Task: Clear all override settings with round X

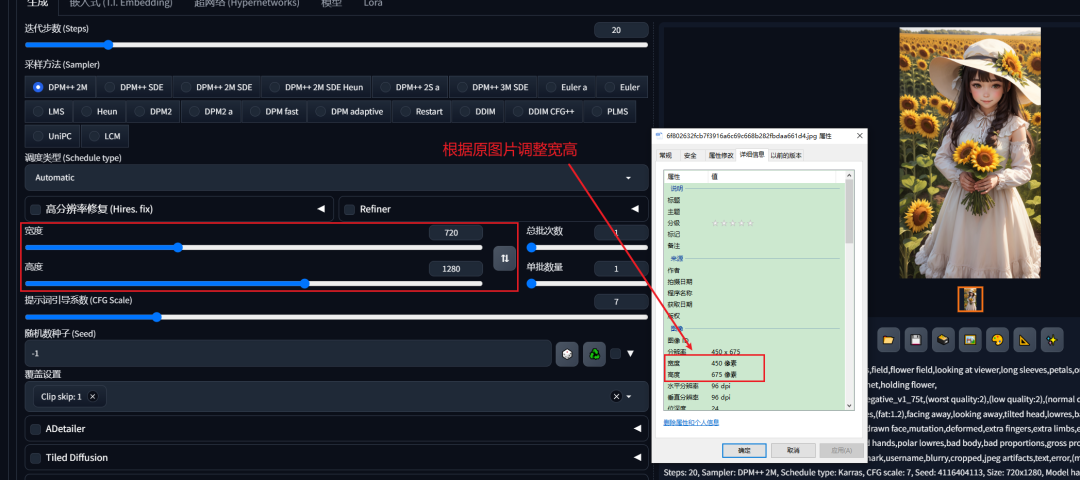Action: [616, 397]
